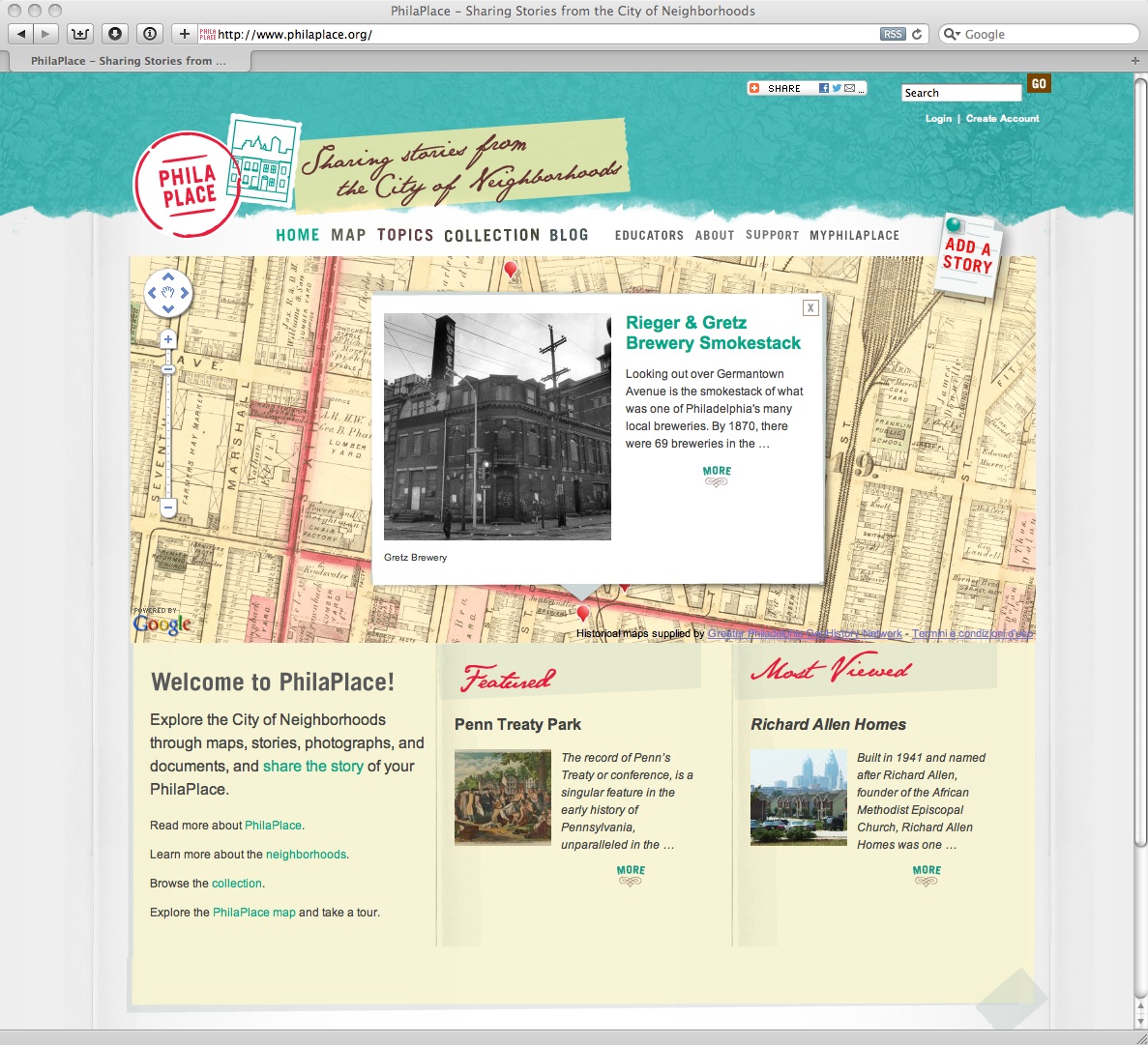Click the PhilaPlace map link

pyautogui.click(x=254, y=913)
